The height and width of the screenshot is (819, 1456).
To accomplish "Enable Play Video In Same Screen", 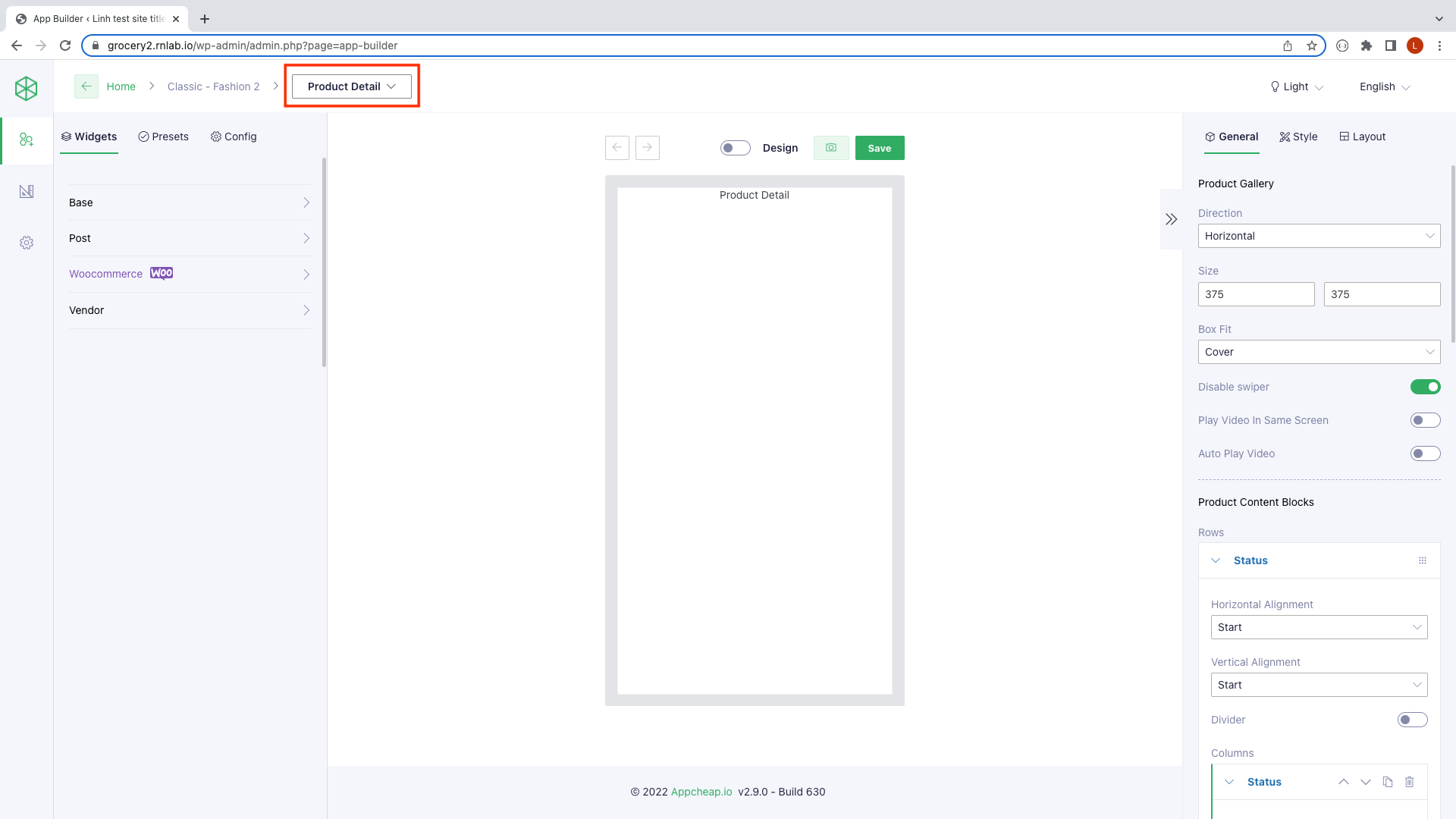I will click(1425, 420).
